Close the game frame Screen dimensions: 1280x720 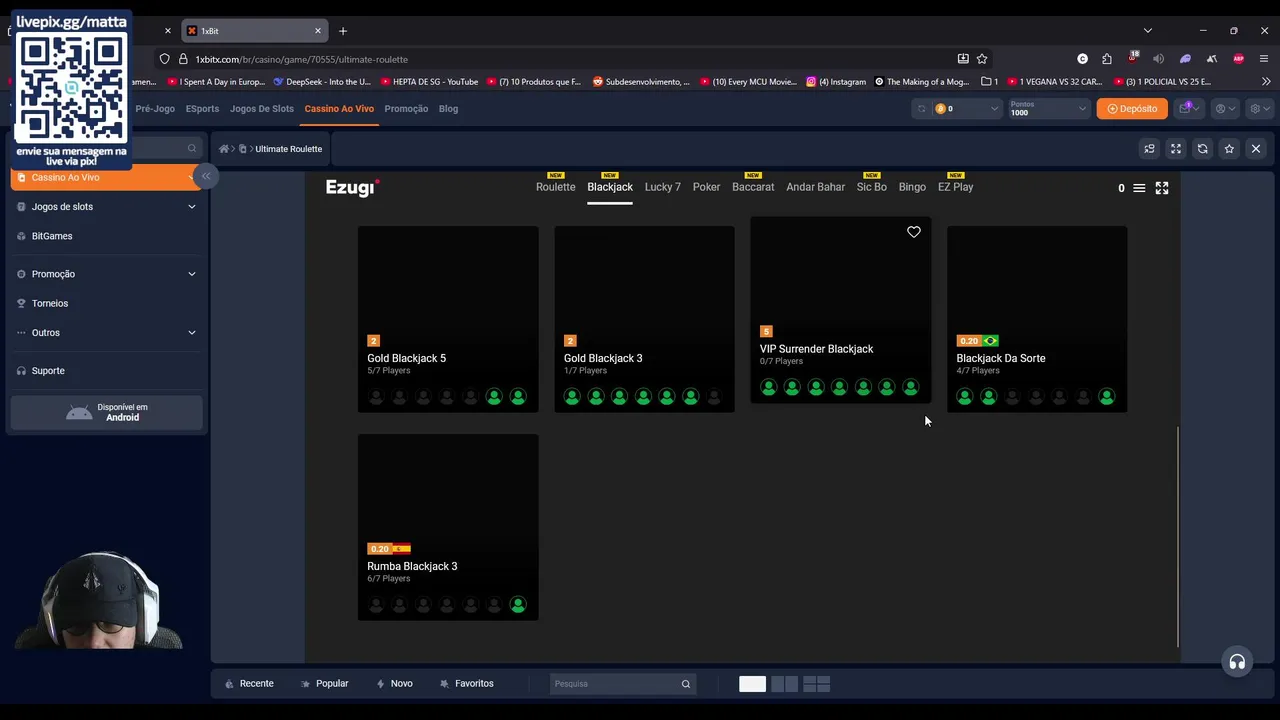[1256, 149]
